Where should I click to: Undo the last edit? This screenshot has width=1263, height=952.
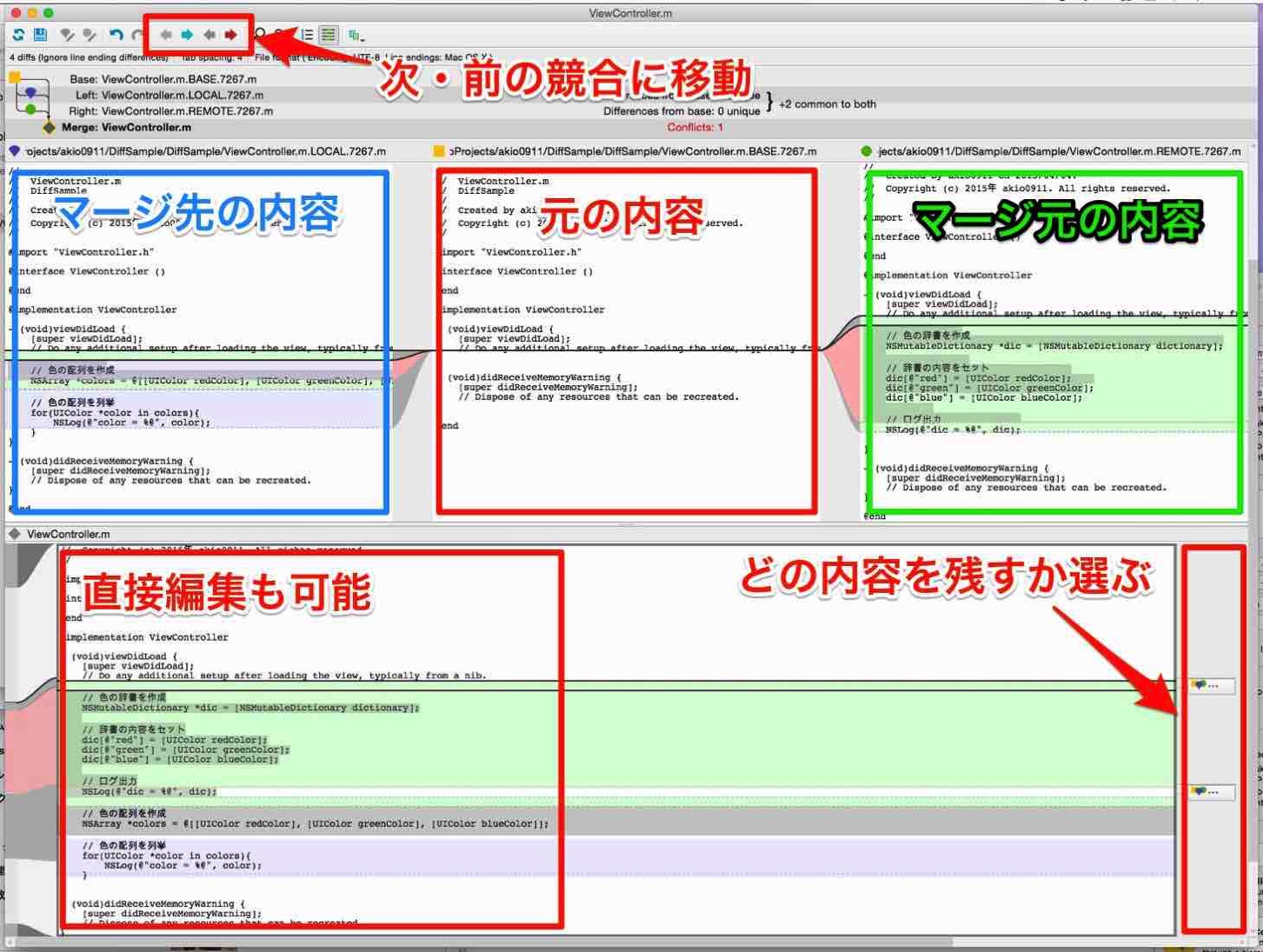pyautogui.click(x=116, y=35)
